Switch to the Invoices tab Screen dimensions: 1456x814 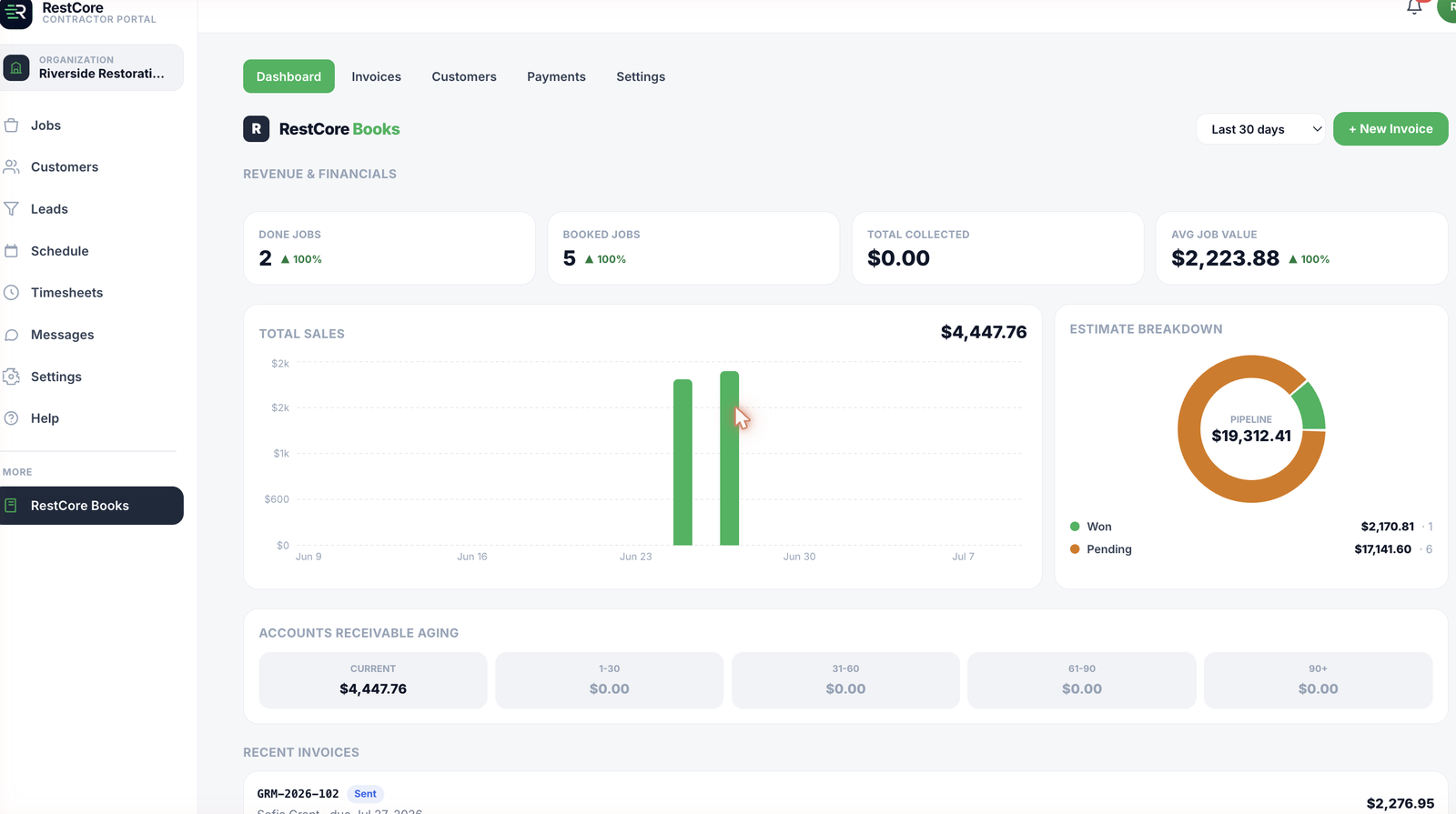[377, 76]
